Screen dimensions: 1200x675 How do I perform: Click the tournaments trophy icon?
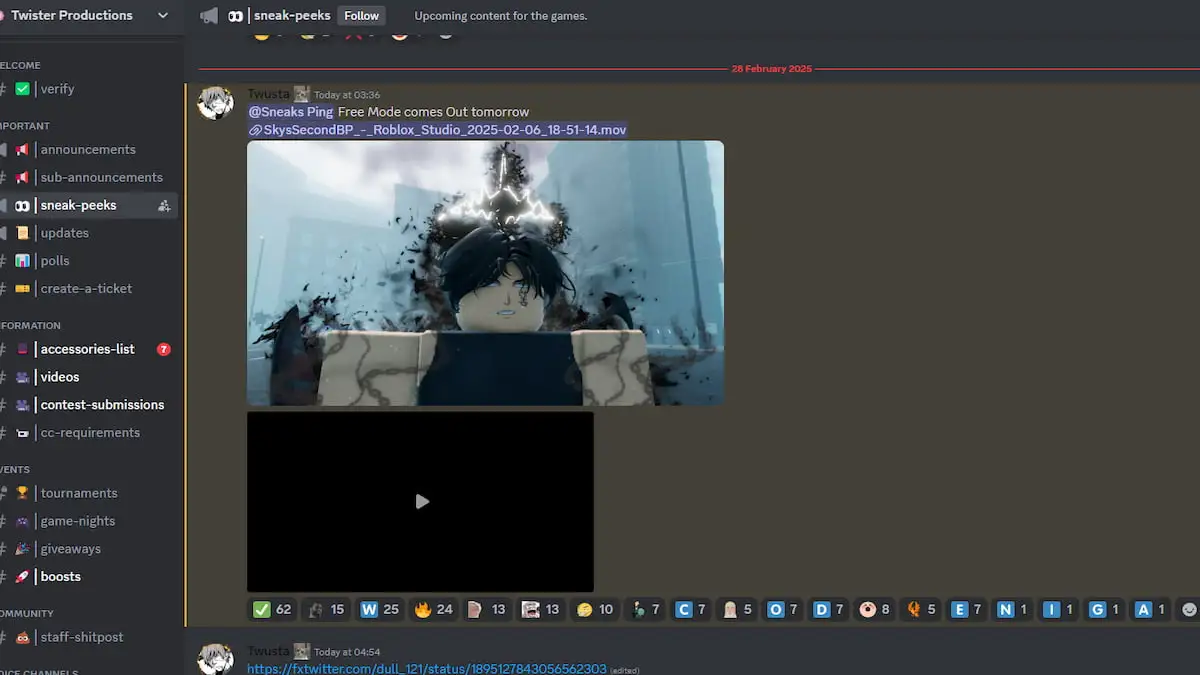click(21, 493)
